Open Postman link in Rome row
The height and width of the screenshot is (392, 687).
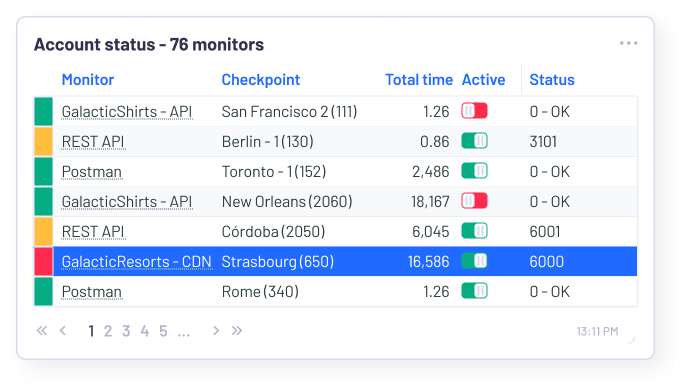tap(92, 292)
